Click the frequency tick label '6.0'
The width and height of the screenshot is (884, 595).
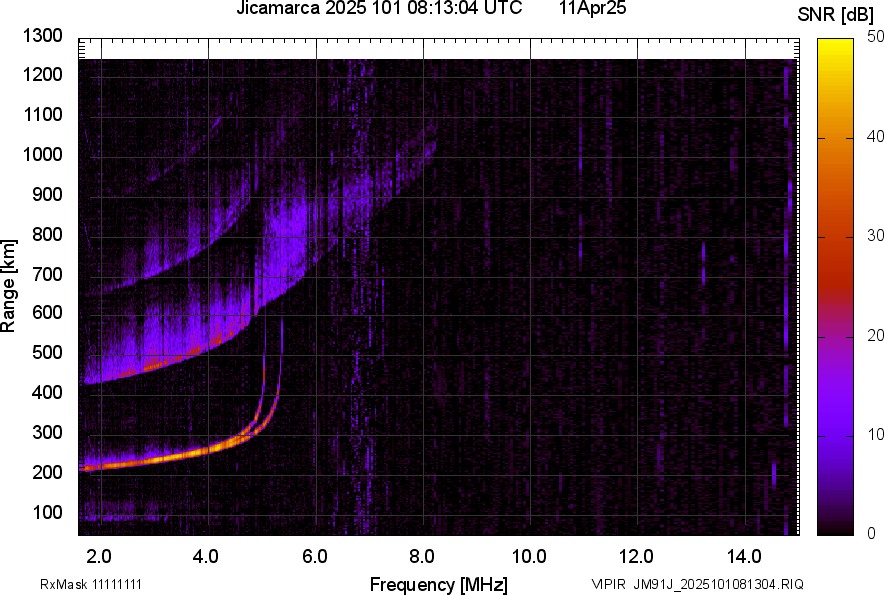(x=315, y=556)
